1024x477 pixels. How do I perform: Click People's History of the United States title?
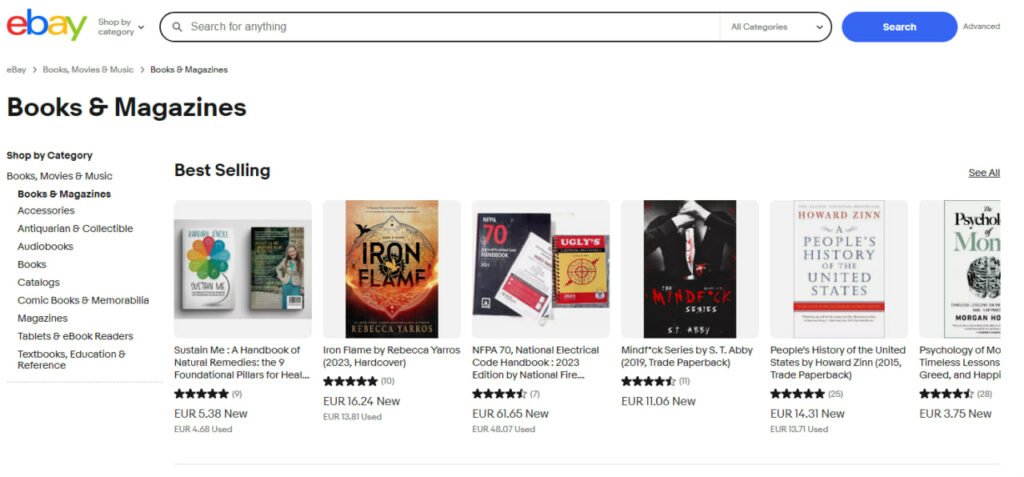point(838,363)
